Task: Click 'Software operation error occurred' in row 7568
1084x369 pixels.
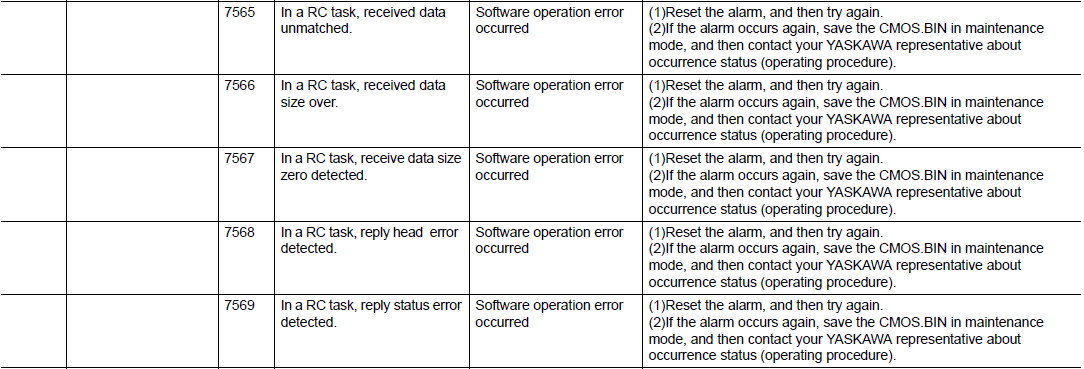Action: coord(550,240)
